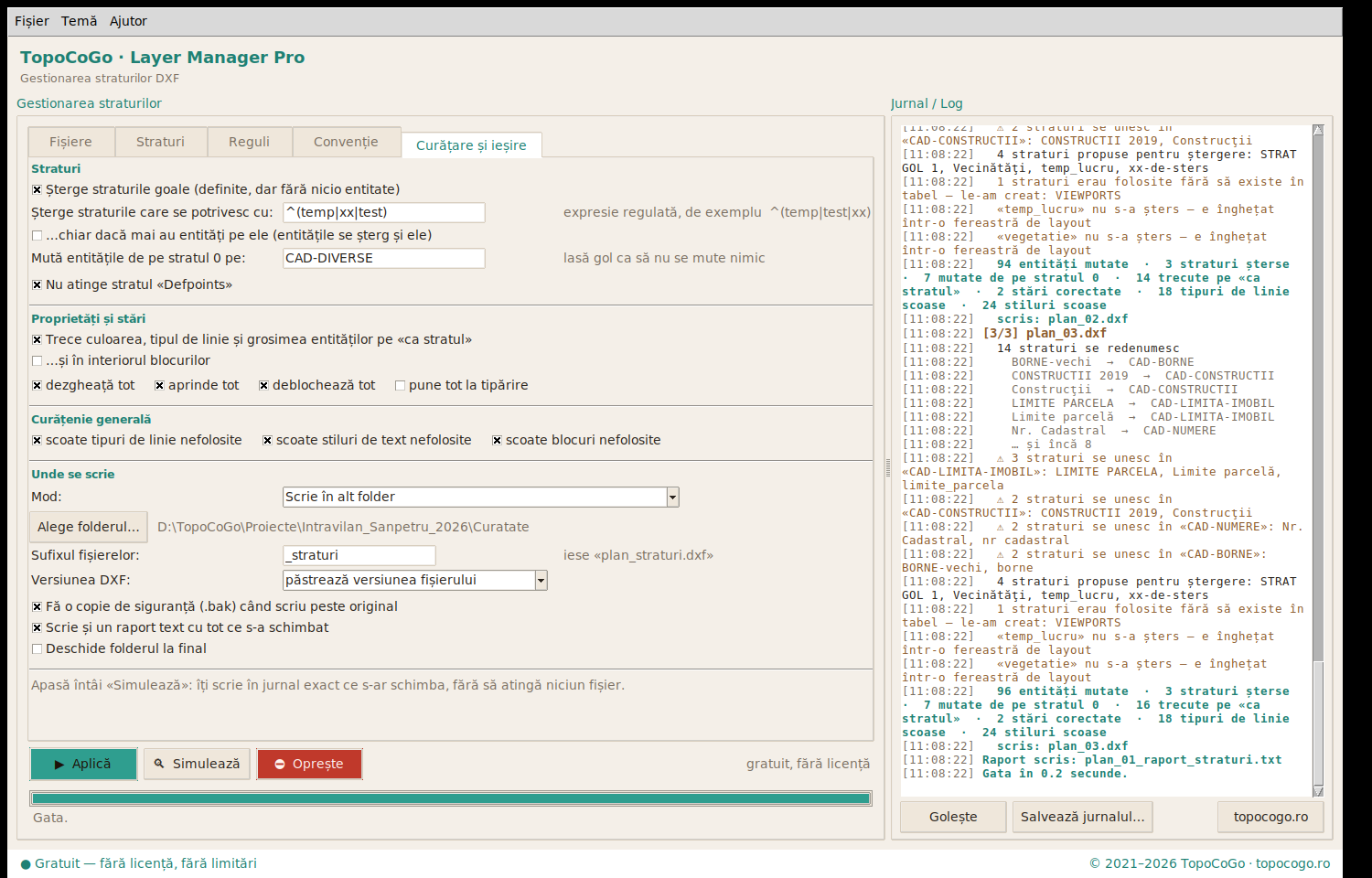
Task: Click the 'topocogo.ro' footer copyright link
Action: point(1292,863)
